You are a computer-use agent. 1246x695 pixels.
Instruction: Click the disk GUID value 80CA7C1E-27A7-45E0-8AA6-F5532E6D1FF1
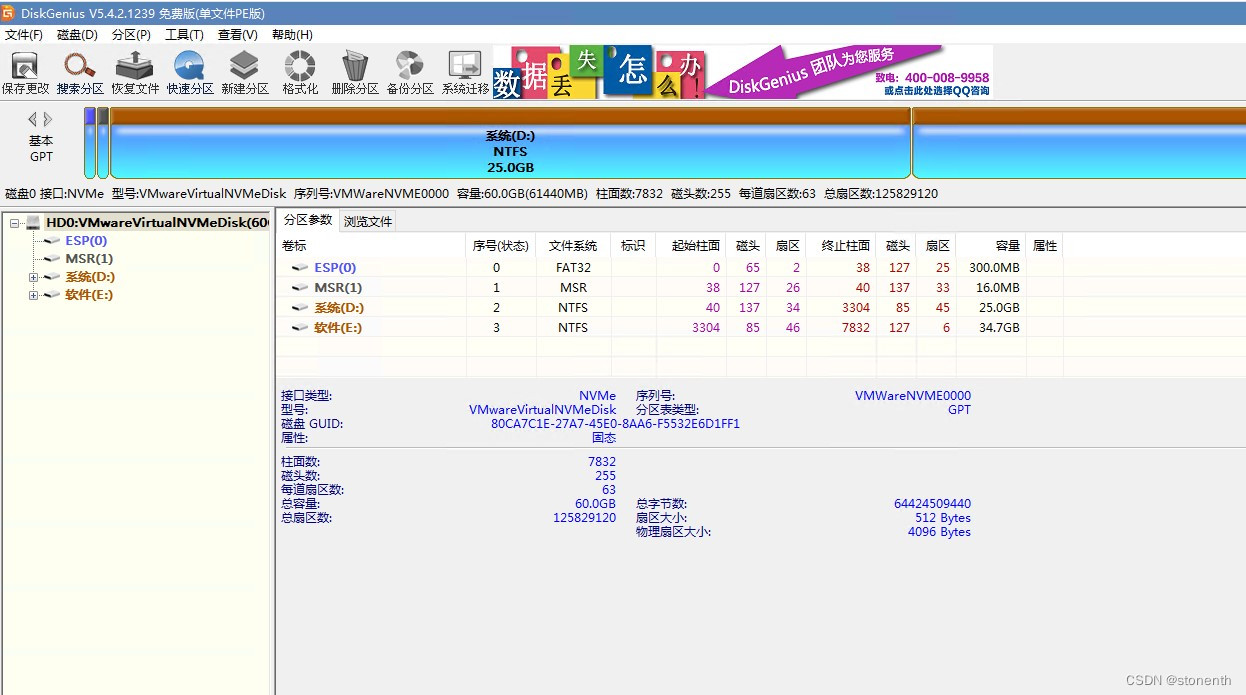click(x=615, y=424)
